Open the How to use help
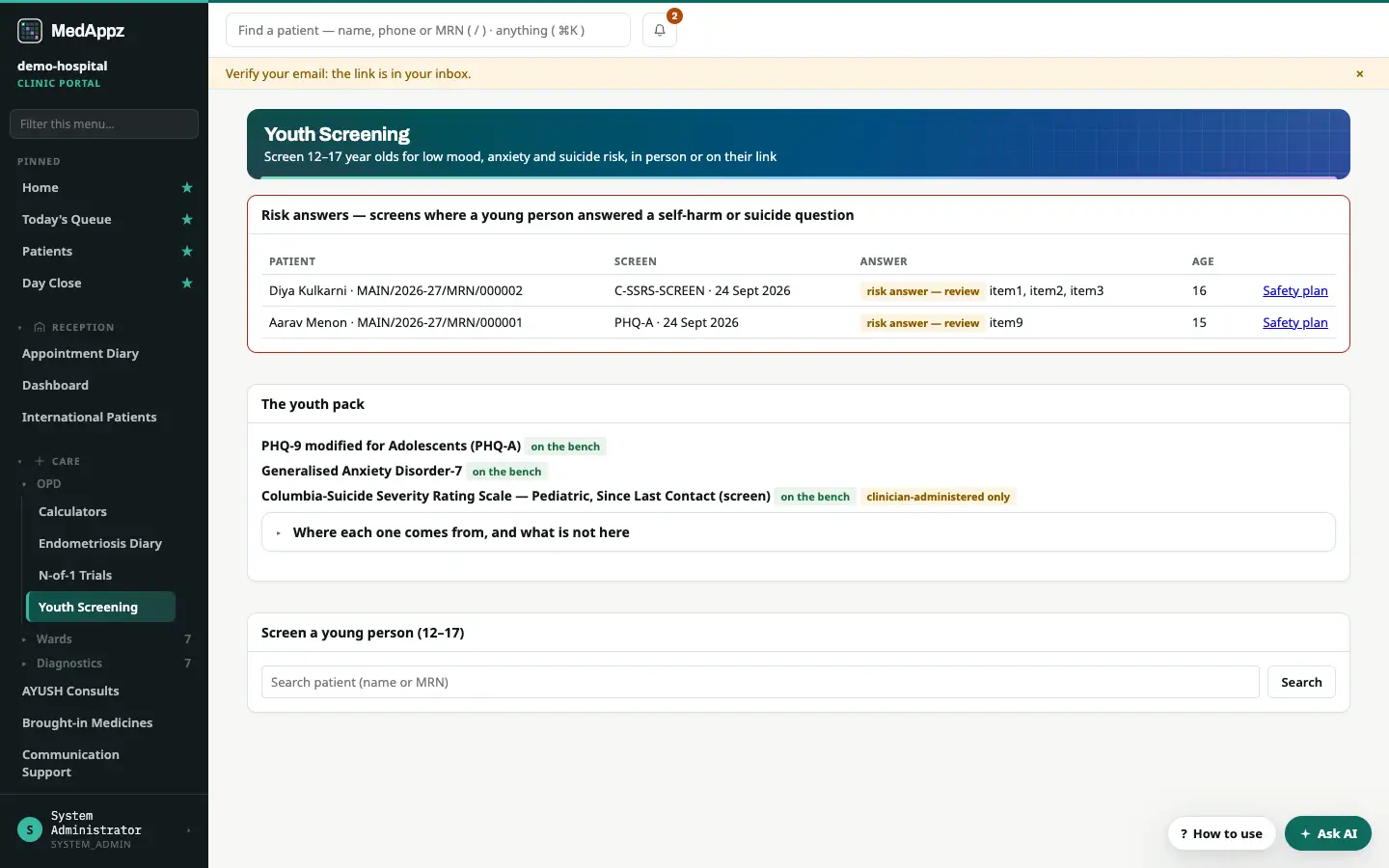 coord(1221,833)
